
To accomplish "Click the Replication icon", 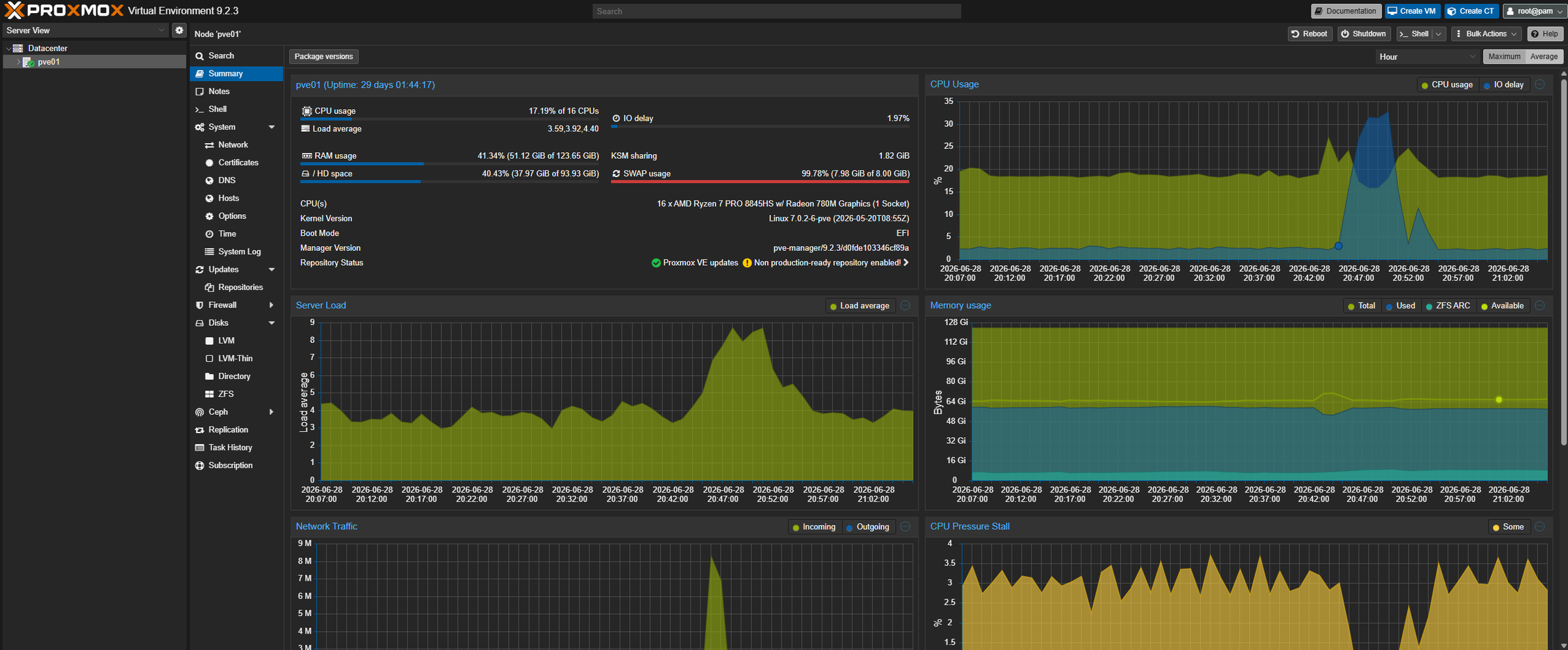I will [x=199, y=430].
